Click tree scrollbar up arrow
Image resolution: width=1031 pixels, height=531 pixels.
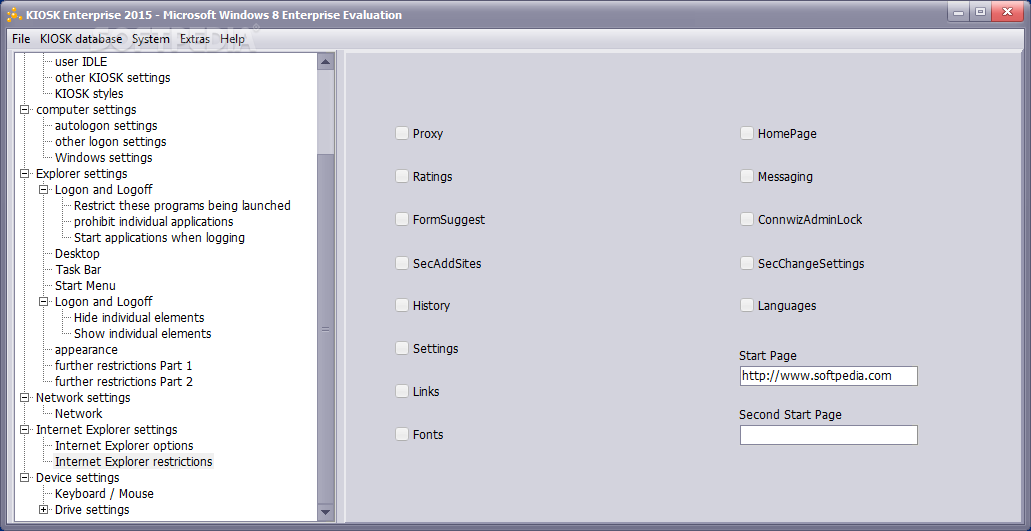click(325, 62)
